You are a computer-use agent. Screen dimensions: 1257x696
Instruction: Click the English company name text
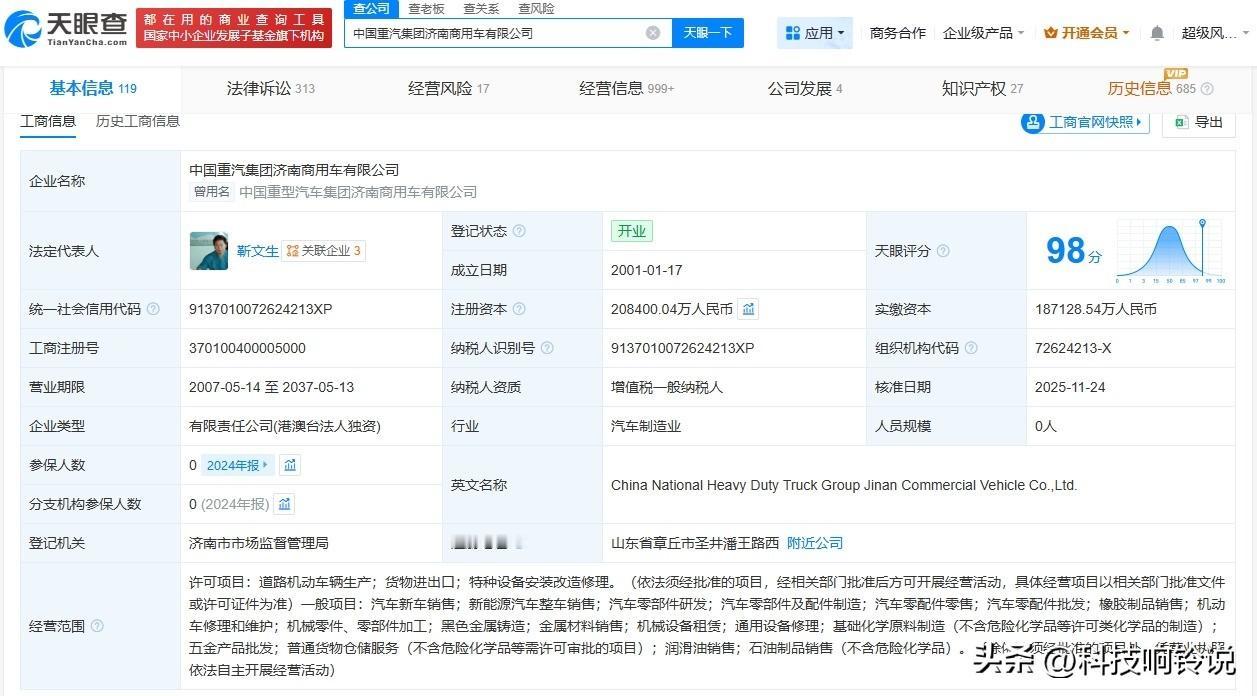click(x=844, y=485)
